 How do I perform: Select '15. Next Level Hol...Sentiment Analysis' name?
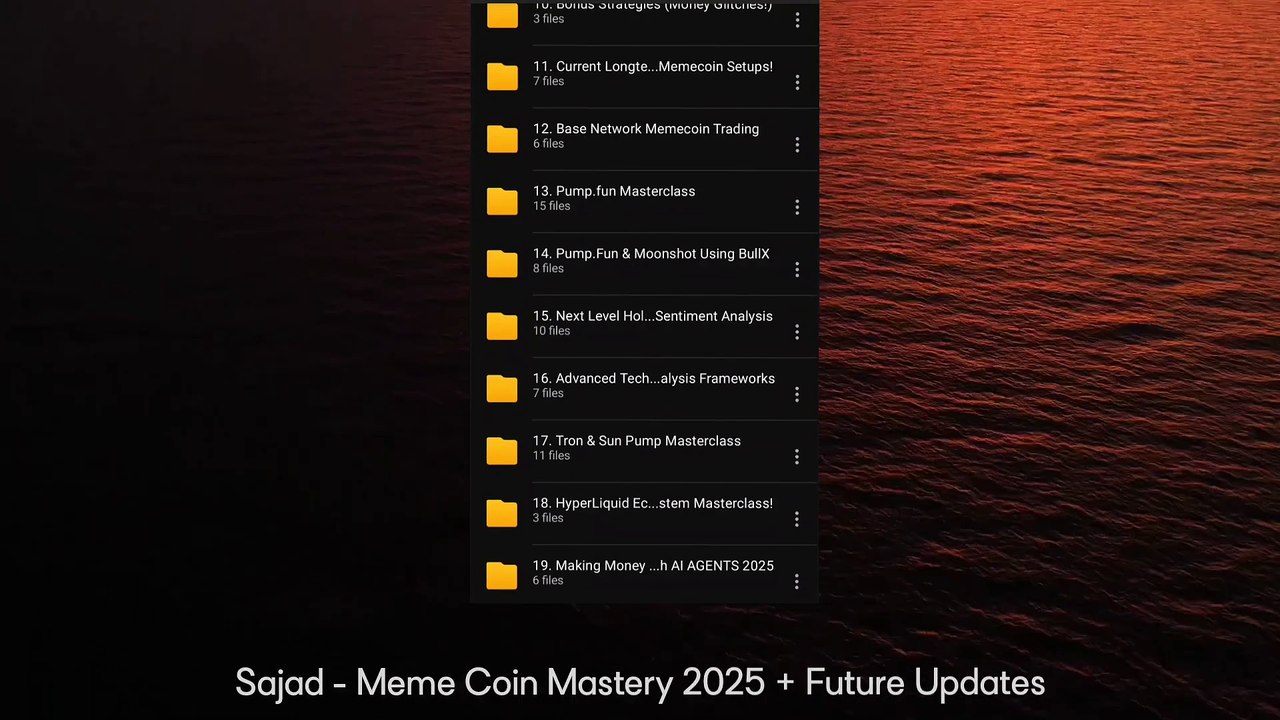click(x=653, y=316)
